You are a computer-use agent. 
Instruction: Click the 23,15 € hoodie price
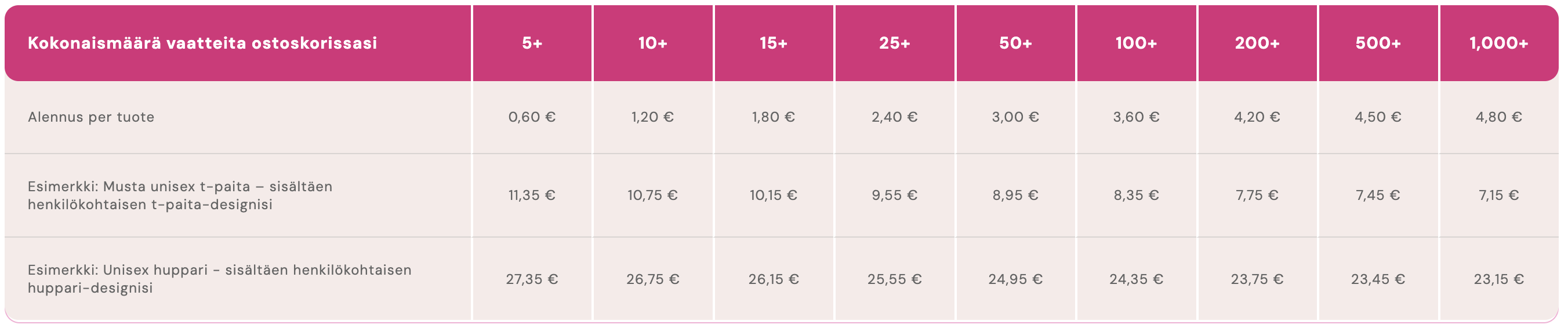click(1498, 279)
